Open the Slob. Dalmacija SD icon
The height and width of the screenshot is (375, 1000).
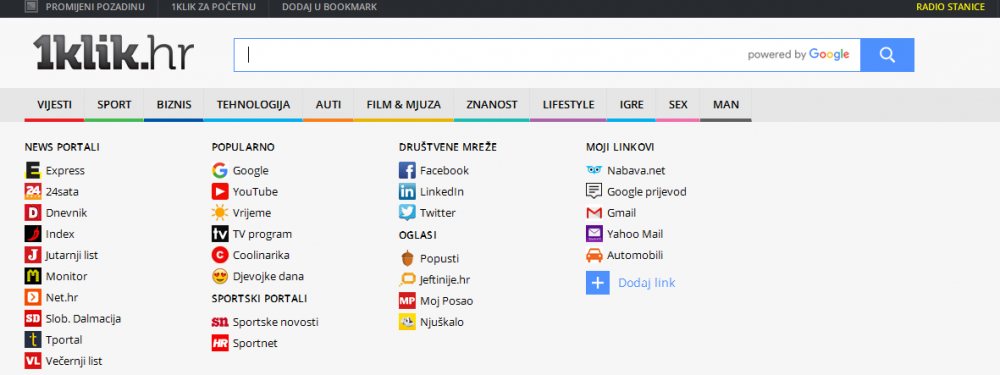33,318
